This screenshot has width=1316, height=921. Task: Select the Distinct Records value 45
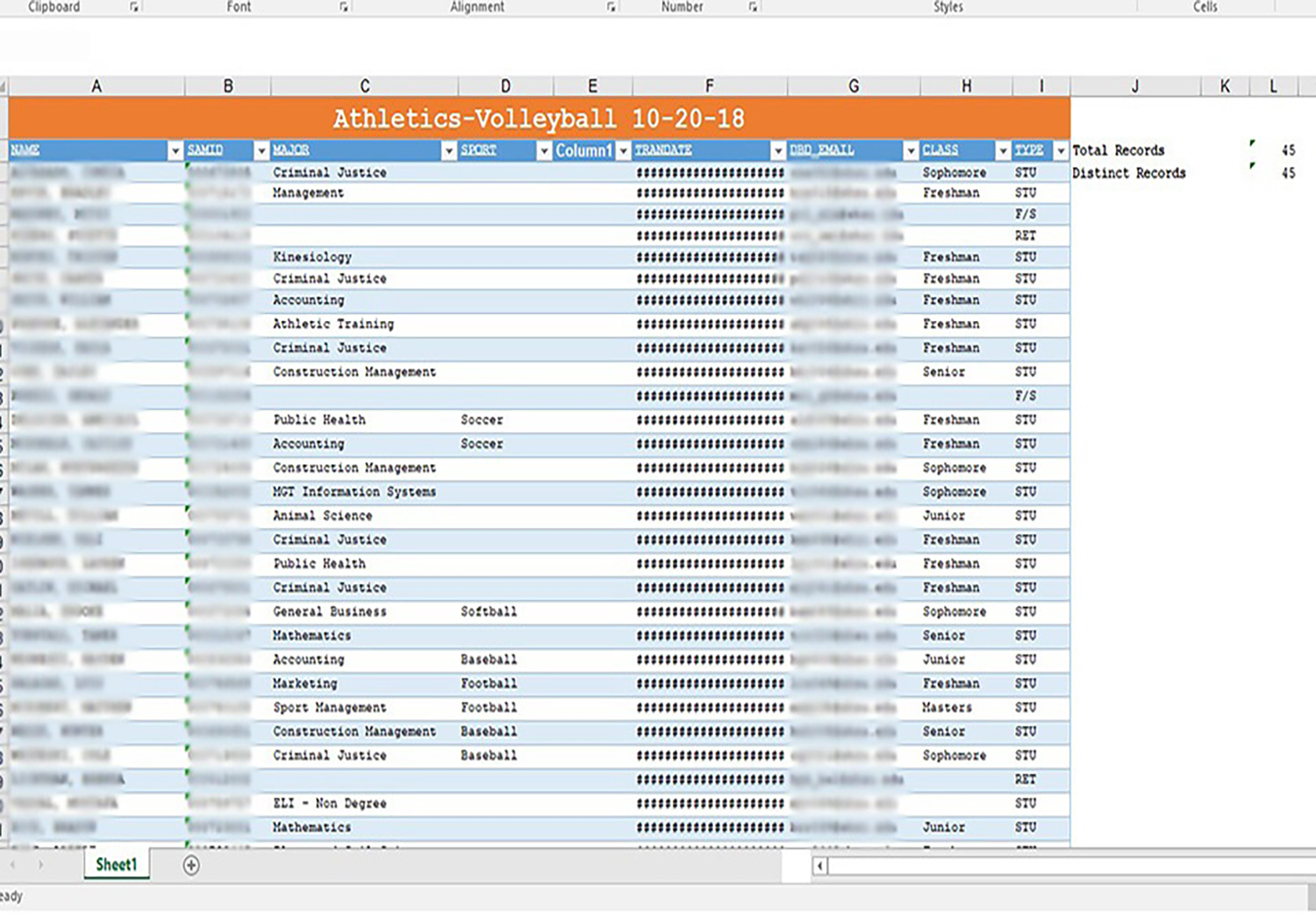coord(1288,174)
